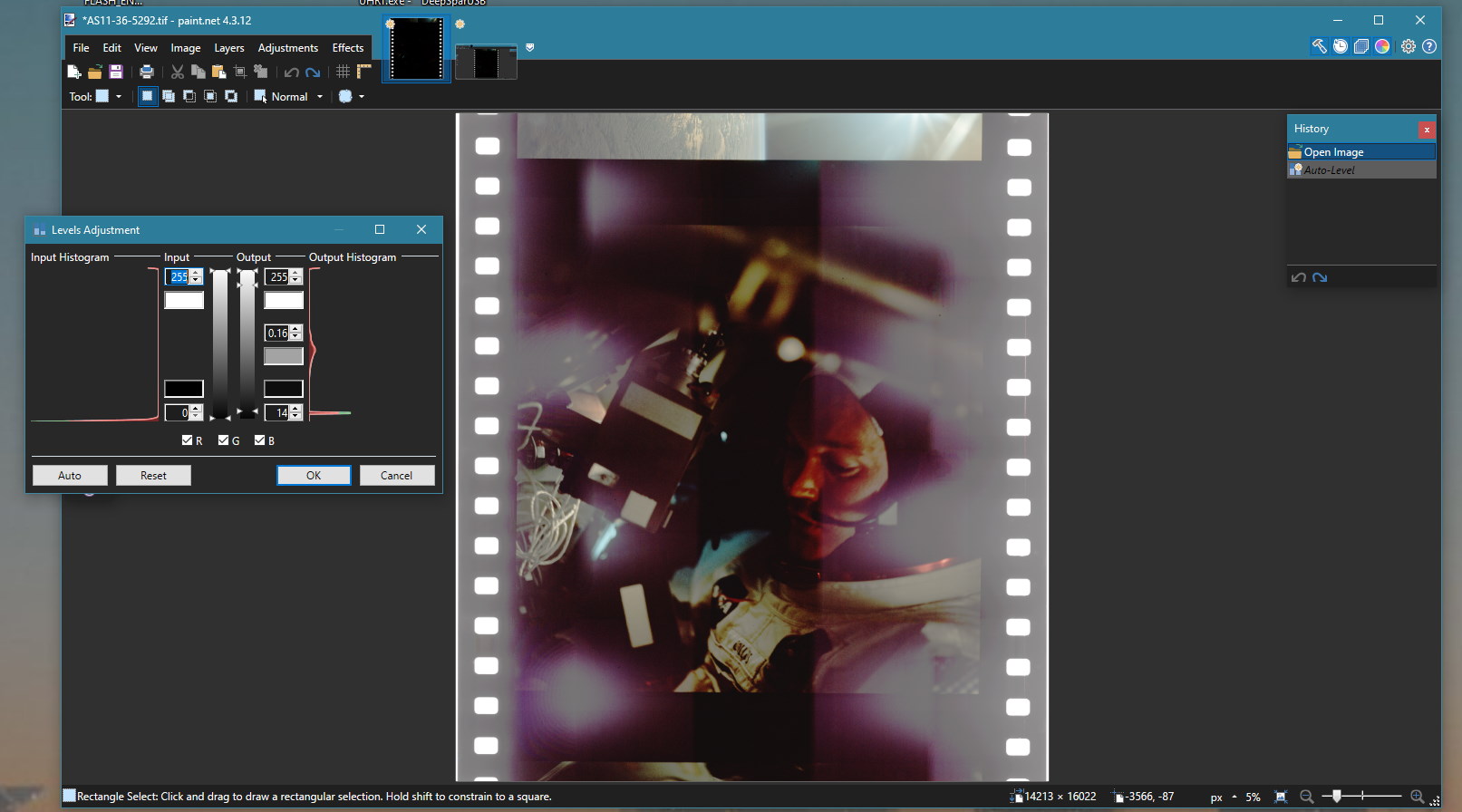Click the Undo arrow in main toolbar
Image resolution: width=1462 pixels, height=812 pixels.
291,72
